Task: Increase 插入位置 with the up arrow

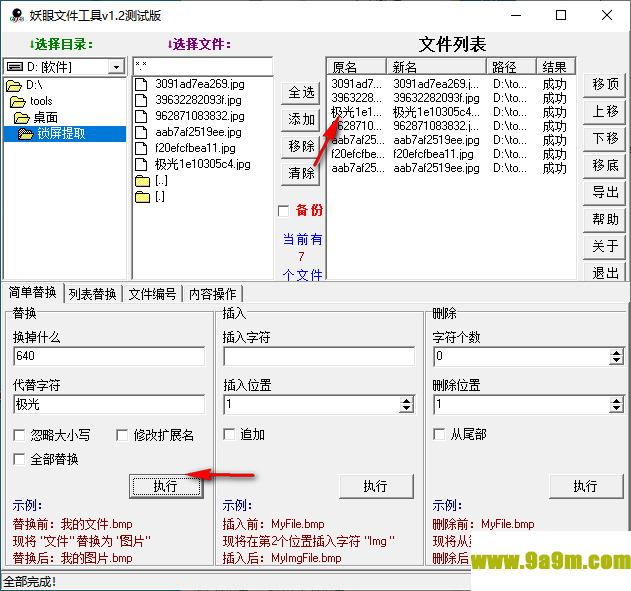Action: click(x=407, y=401)
